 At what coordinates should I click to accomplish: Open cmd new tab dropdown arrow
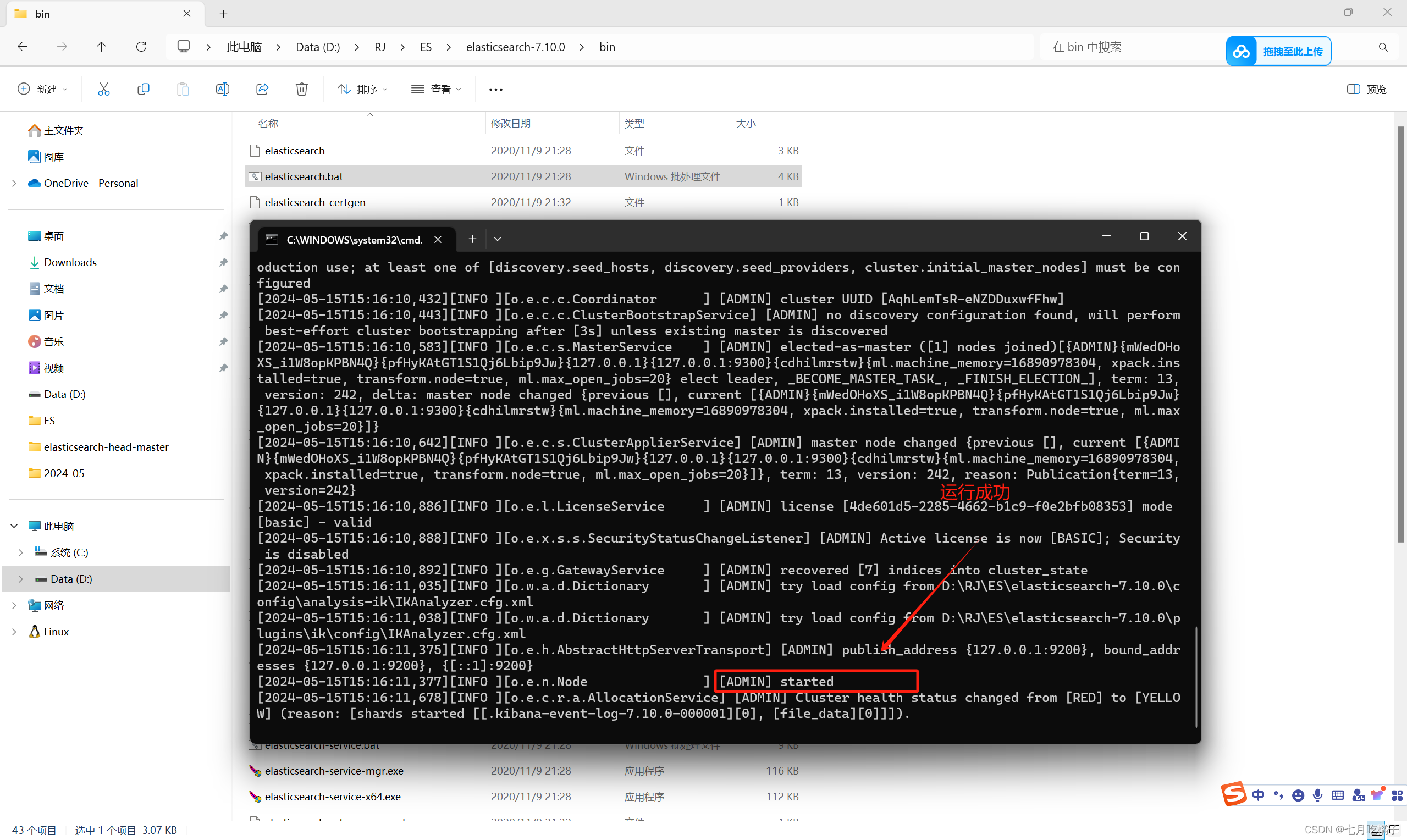498,240
